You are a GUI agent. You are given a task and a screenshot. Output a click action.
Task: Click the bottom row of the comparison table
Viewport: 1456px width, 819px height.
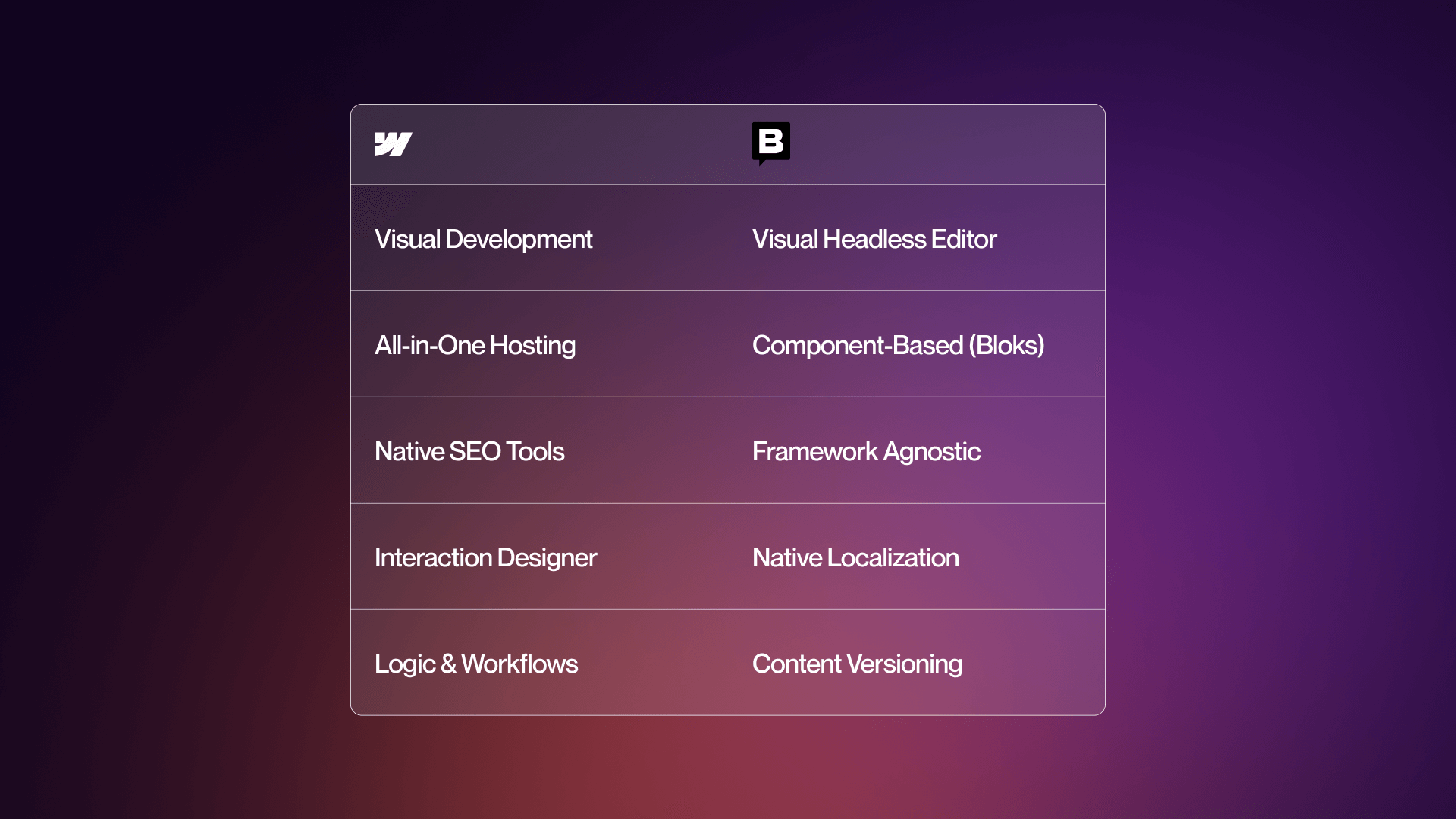728,664
